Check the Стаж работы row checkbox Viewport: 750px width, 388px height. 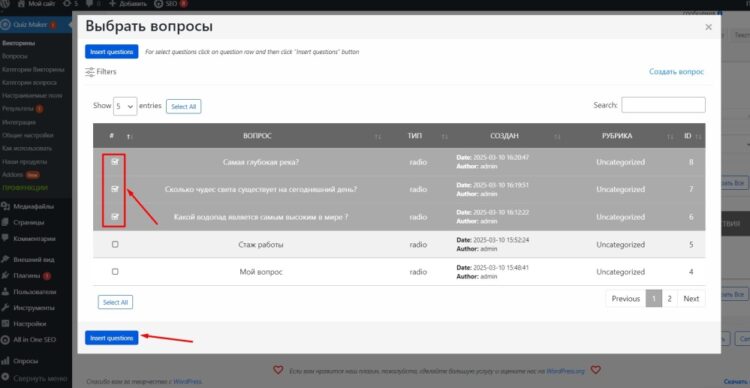click(x=115, y=244)
